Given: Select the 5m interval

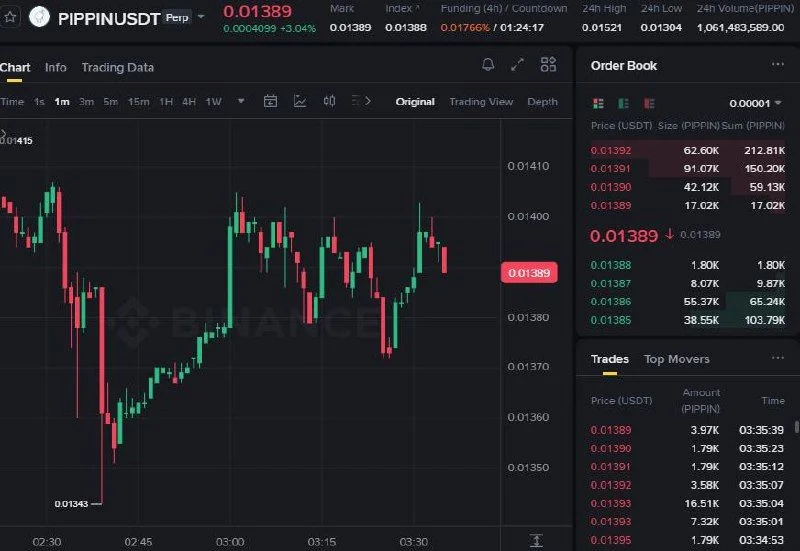Looking at the screenshot, I should [x=110, y=102].
